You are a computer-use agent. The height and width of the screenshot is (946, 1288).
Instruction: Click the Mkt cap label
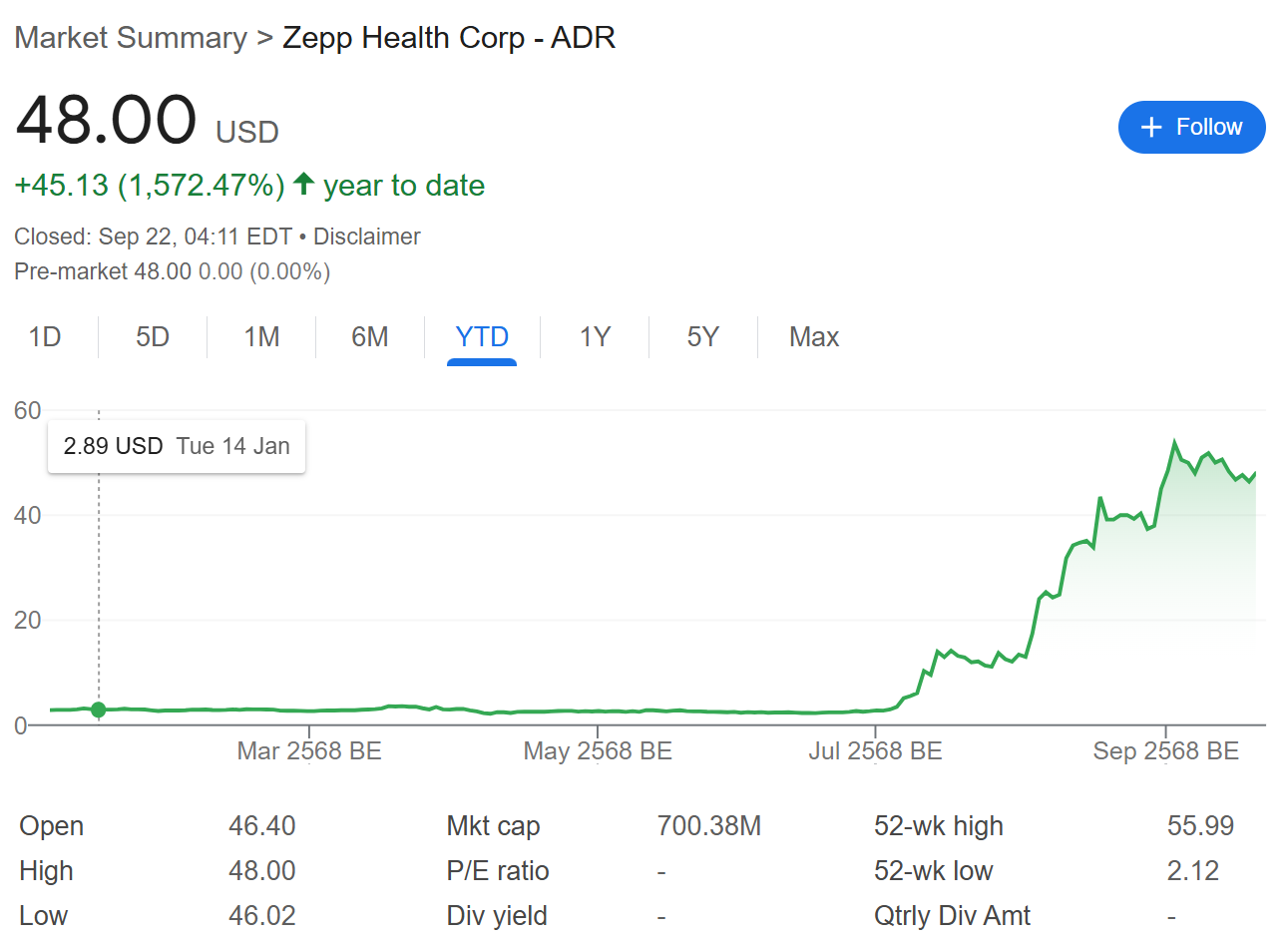coord(493,826)
